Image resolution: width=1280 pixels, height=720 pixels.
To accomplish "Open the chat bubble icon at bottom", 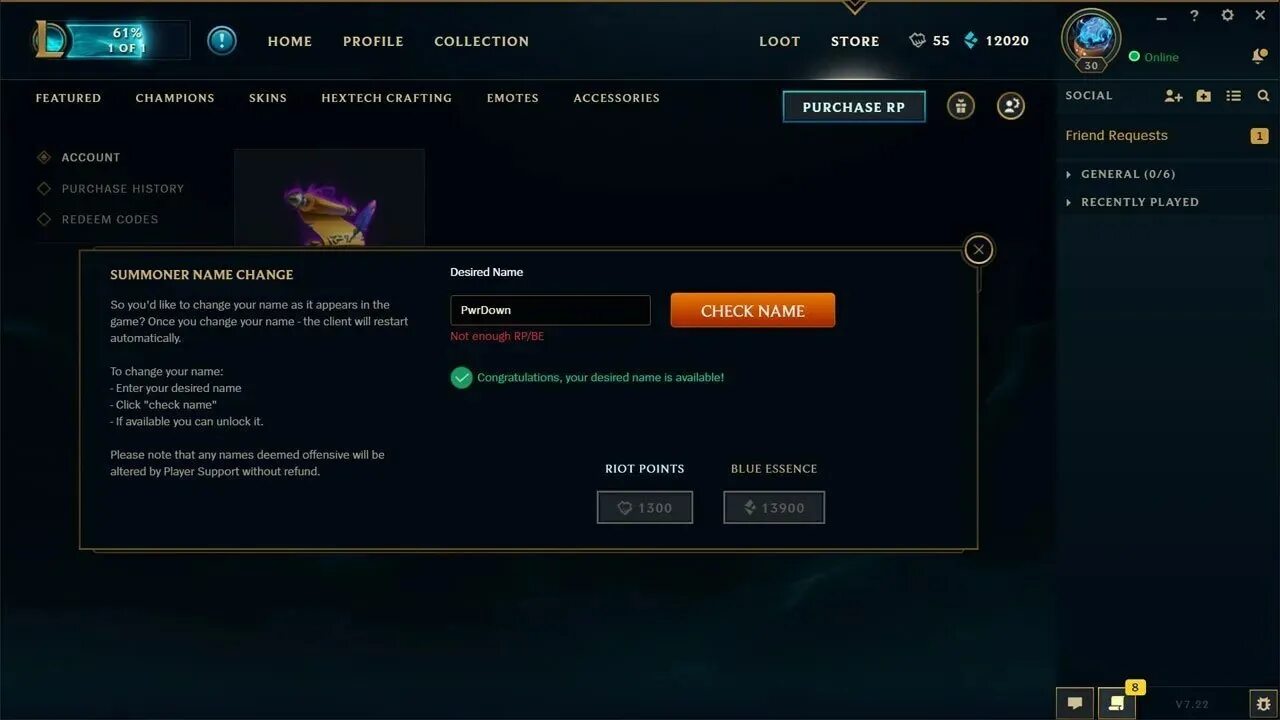I will coord(1075,703).
